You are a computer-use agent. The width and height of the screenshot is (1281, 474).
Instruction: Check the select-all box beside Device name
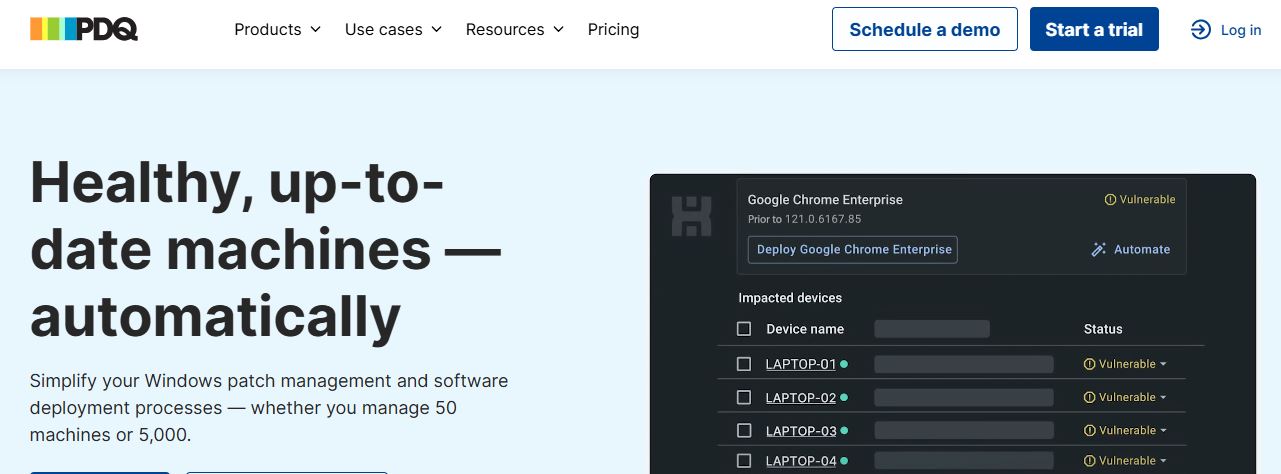pyautogui.click(x=744, y=329)
